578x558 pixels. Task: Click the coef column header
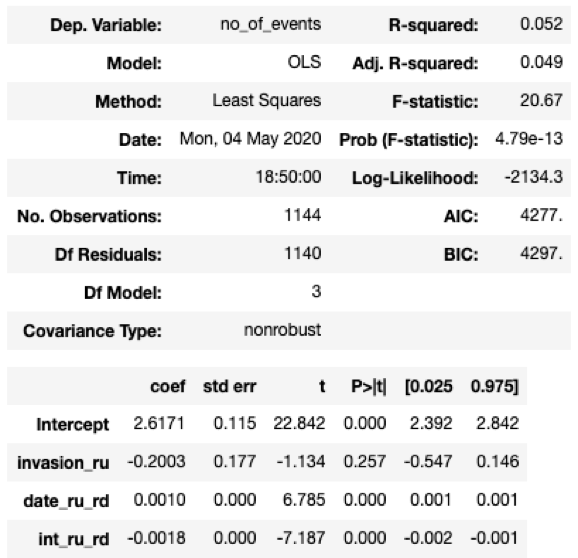point(168,387)
